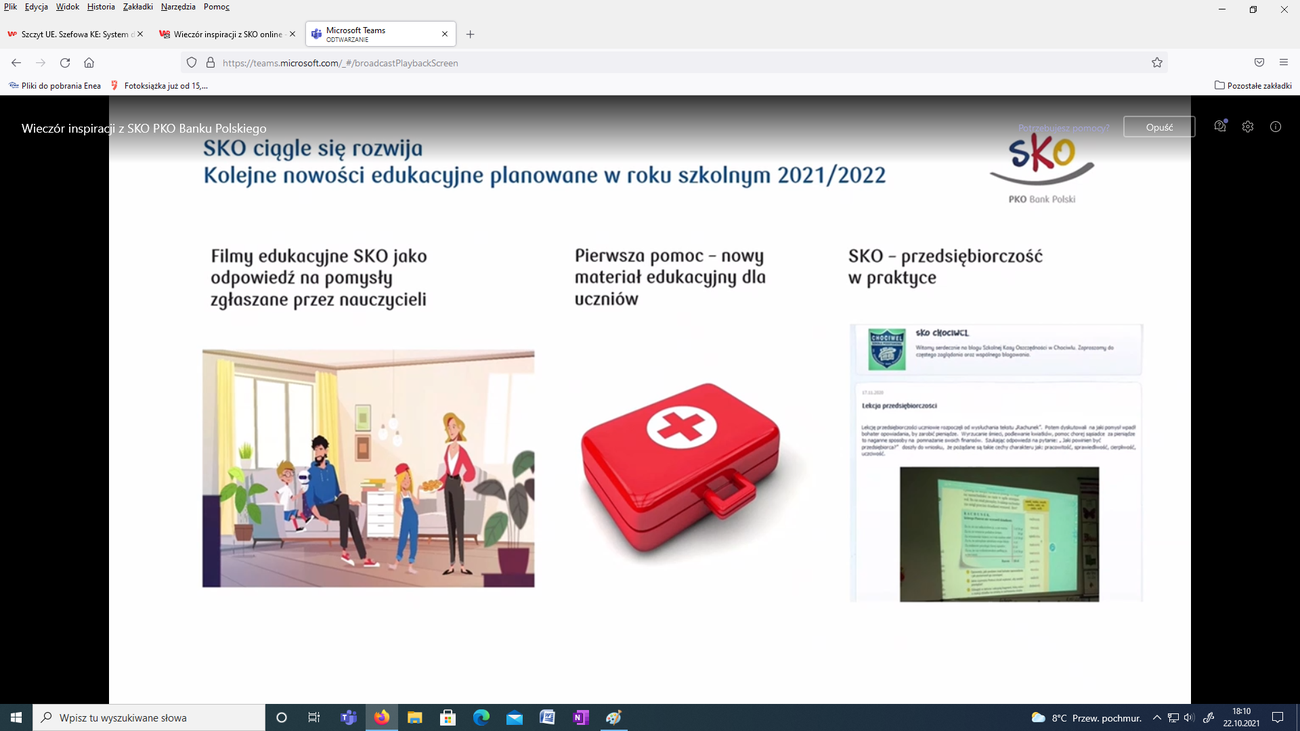Viewport: 1300px width, 731px height.
Task: Open the Widok menu
Action: (67, 7)
